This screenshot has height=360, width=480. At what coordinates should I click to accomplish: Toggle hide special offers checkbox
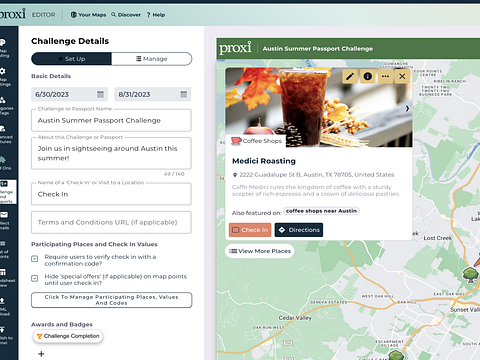35,278
